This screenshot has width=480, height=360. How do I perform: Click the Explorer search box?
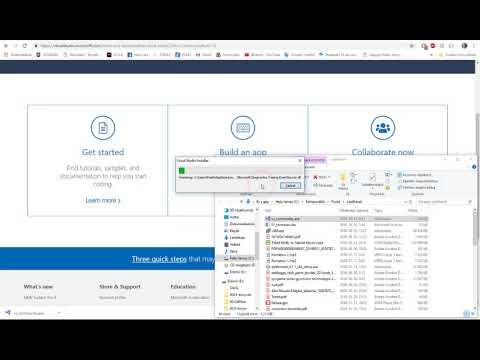(x=445, y=202)
